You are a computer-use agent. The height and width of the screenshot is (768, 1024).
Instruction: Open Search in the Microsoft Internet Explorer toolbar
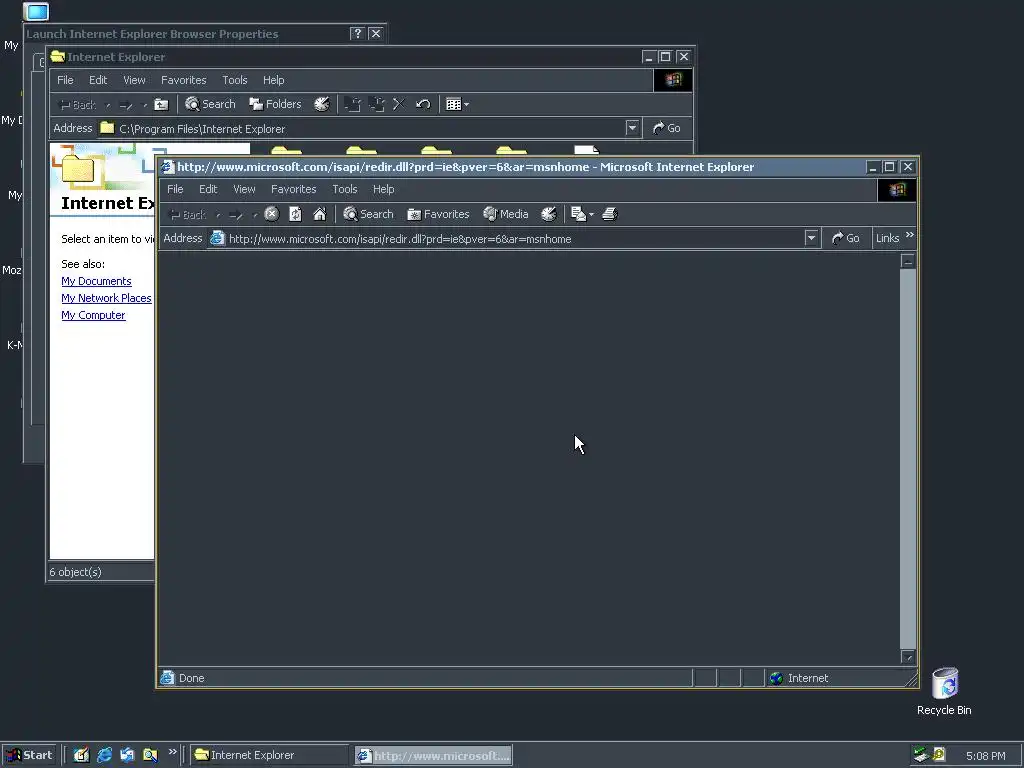(368, 214)
